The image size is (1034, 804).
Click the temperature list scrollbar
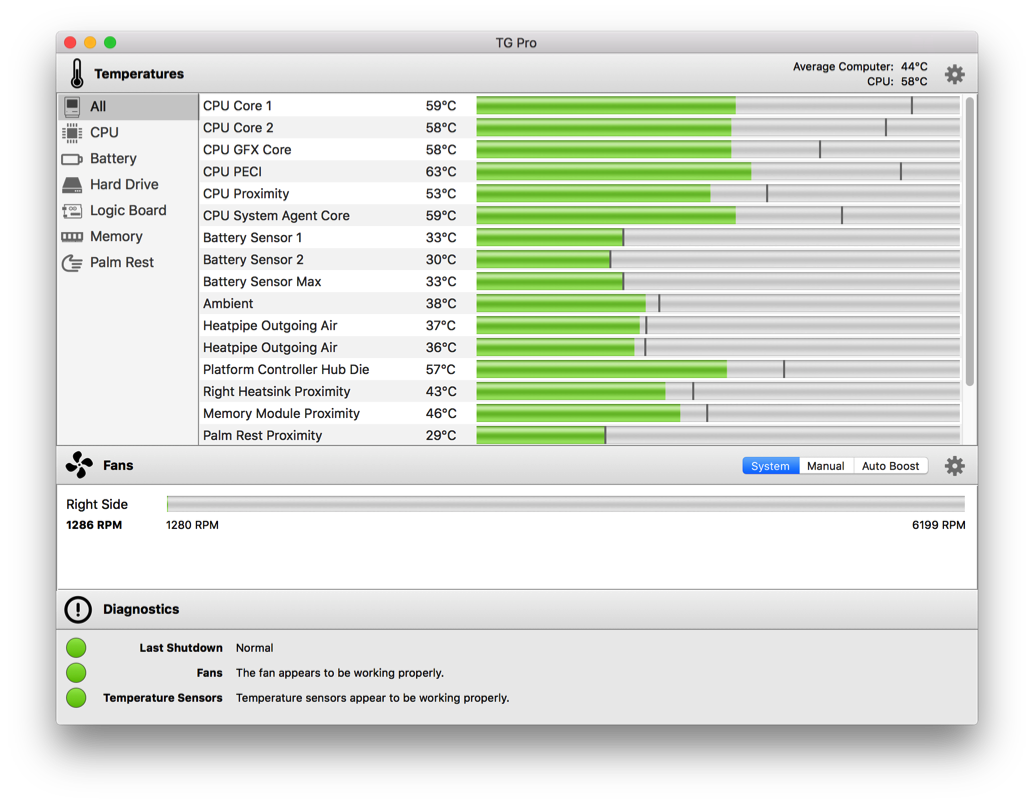coord(969,240)
